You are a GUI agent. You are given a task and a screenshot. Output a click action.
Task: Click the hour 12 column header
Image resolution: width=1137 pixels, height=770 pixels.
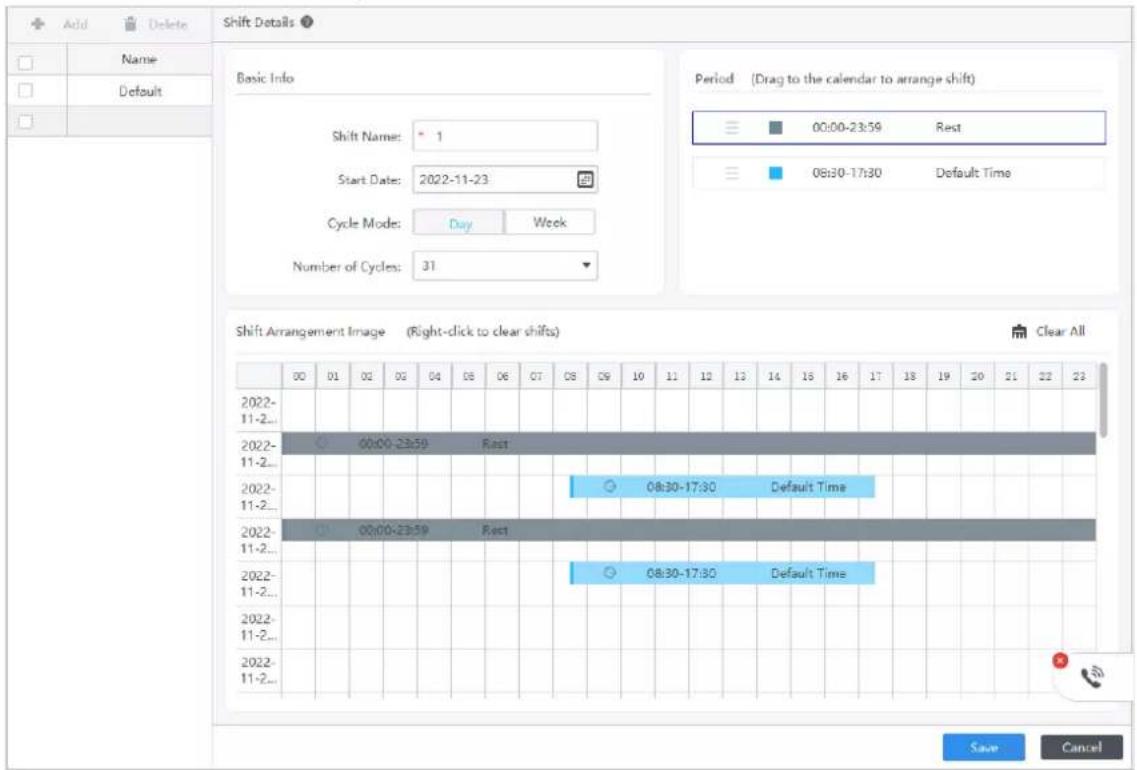706,376
